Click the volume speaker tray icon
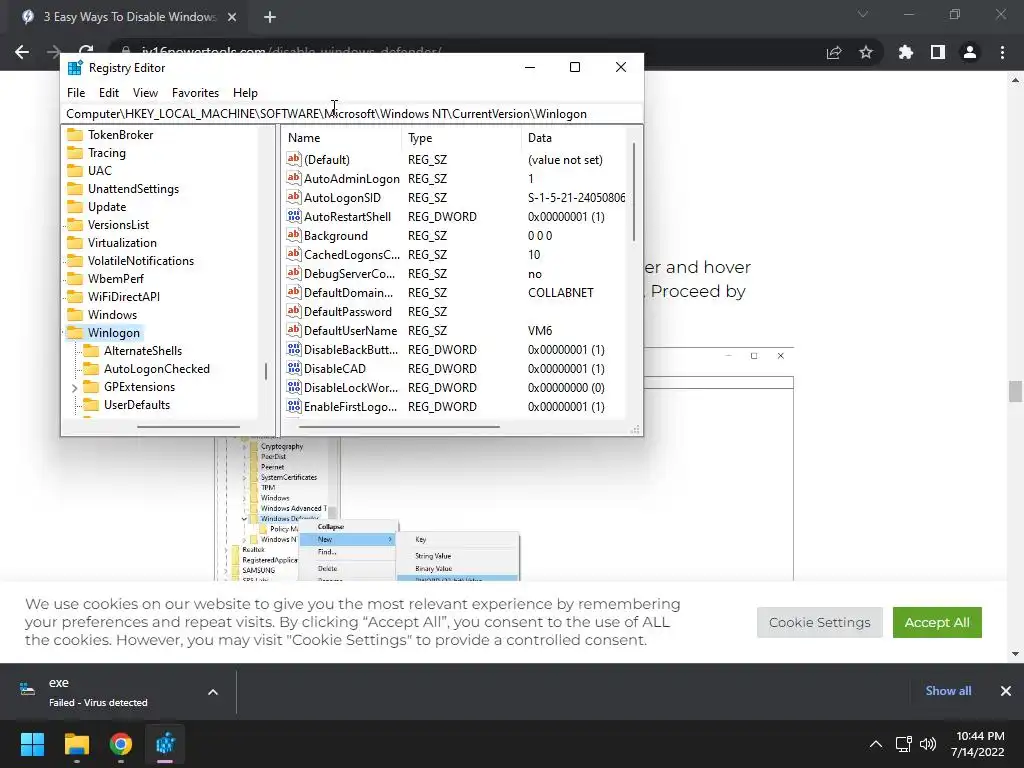This screenshot has width=1024, height=768. 928,744
